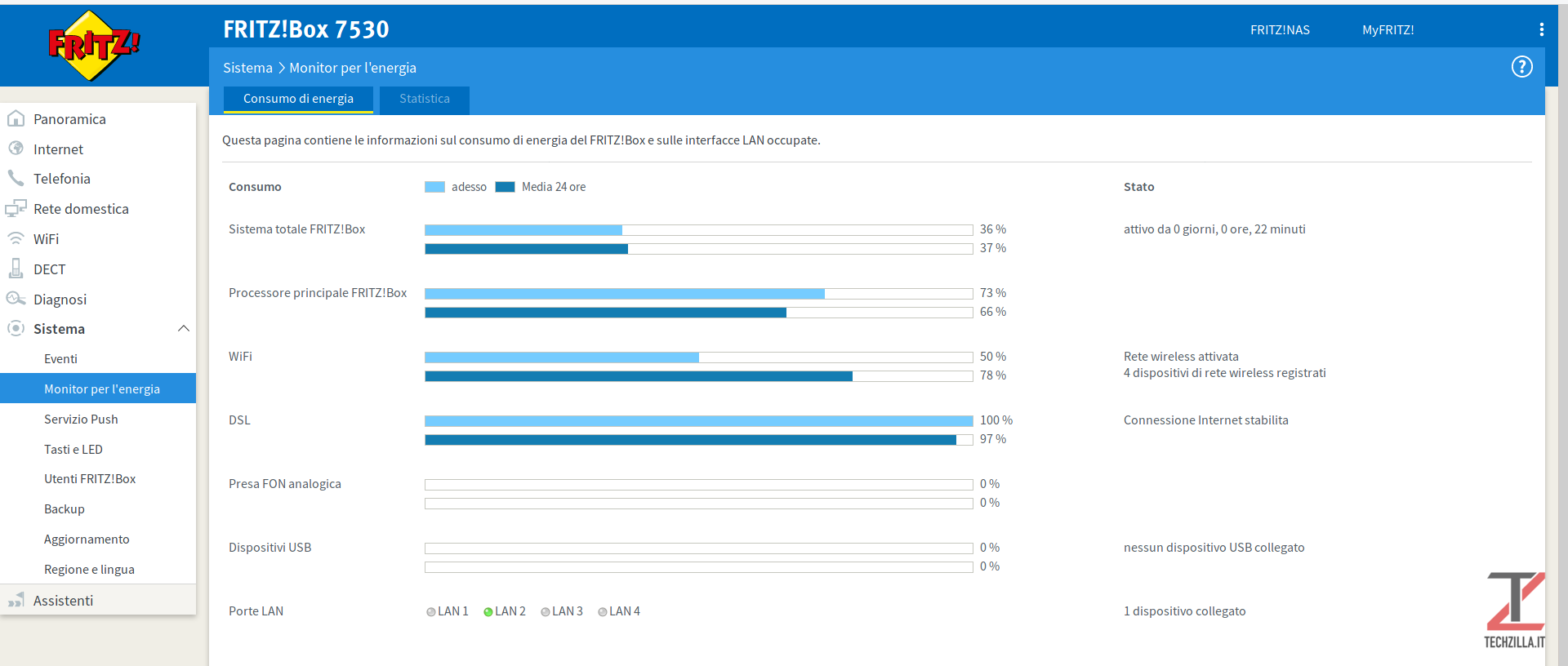Click the Panoramica house icon
1568x666 pixels.
(16, 119)
